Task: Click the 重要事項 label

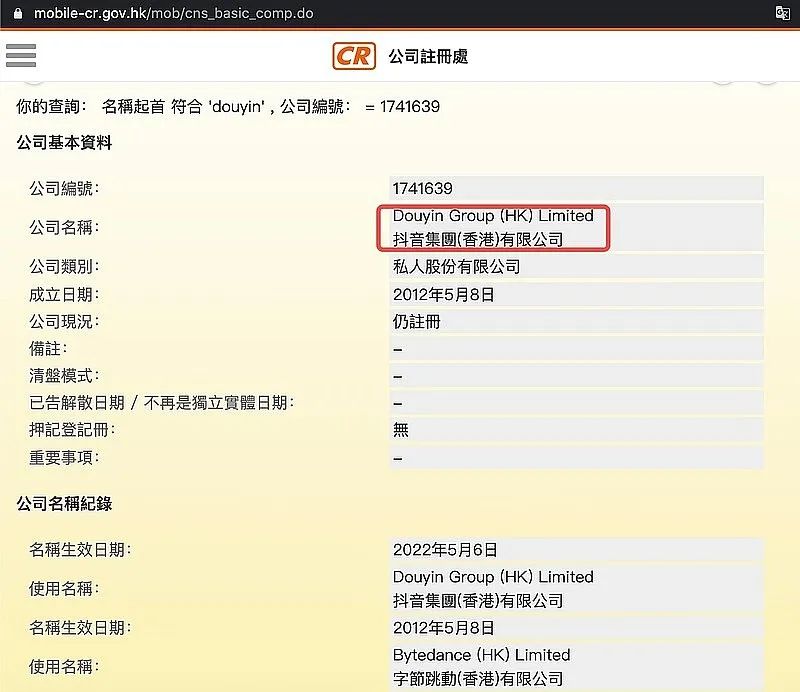Action: click(x=64, y=457)
